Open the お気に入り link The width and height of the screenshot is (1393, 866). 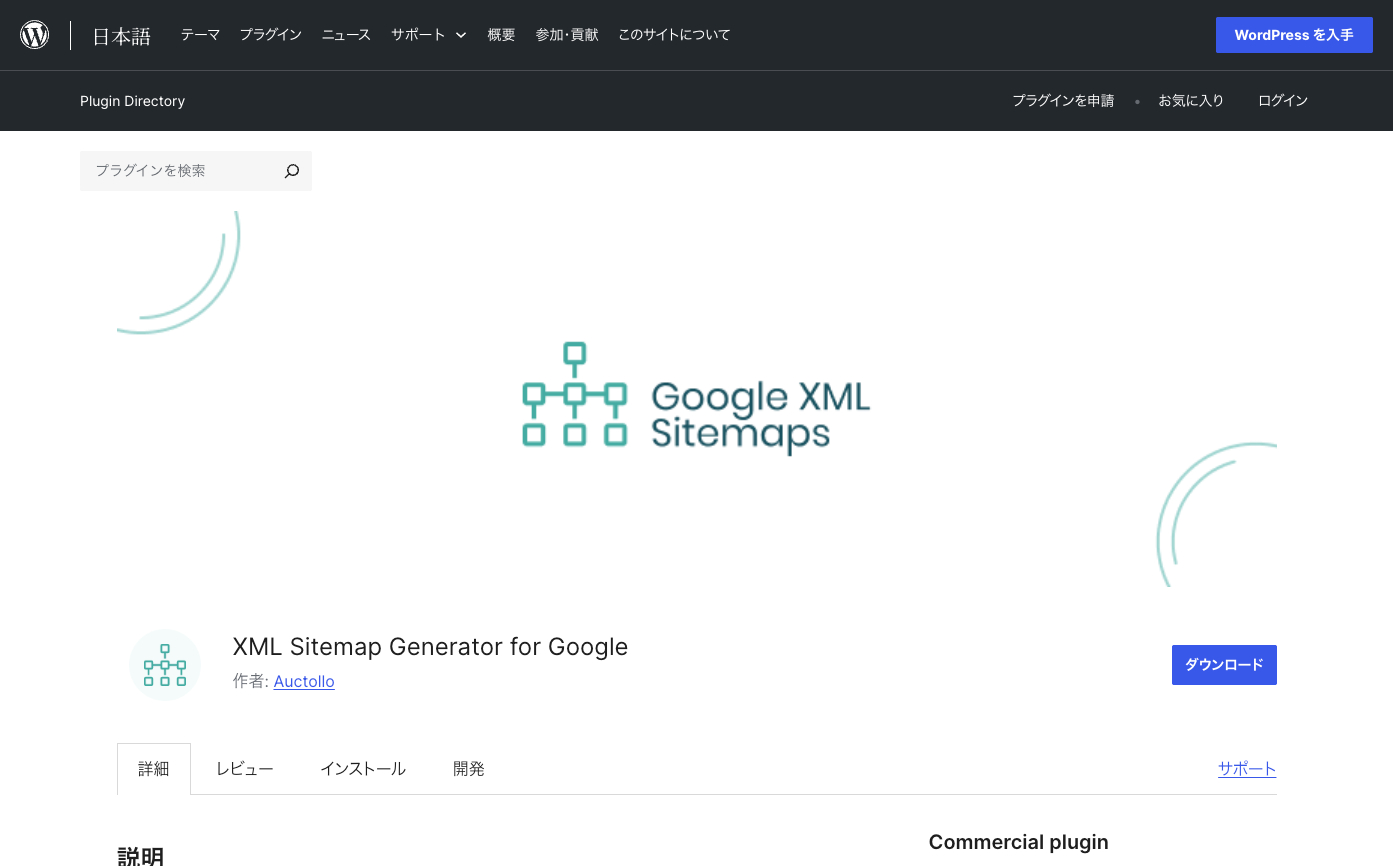[1191, 101]
